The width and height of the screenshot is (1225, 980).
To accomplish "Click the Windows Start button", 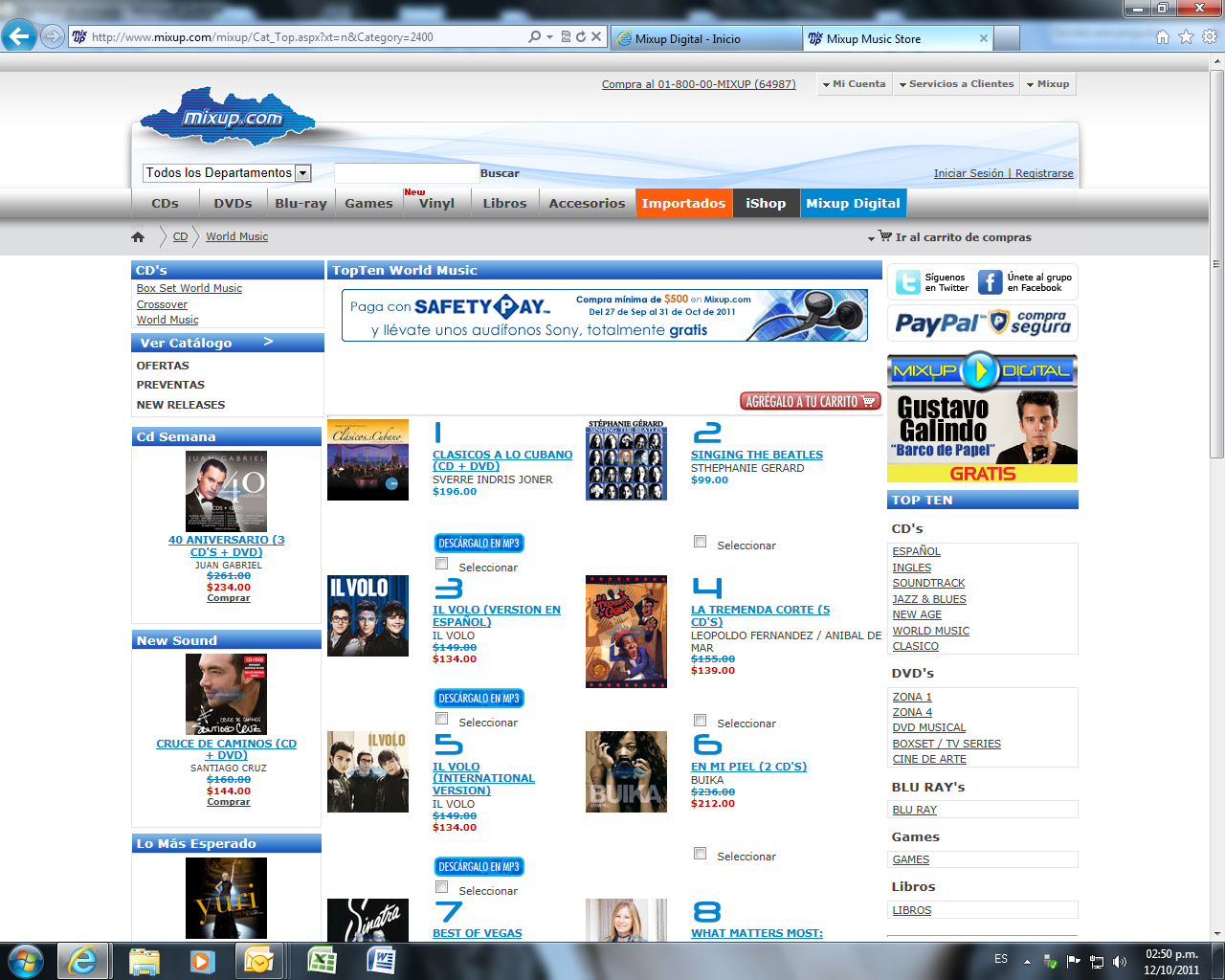I will coord(25,960).
